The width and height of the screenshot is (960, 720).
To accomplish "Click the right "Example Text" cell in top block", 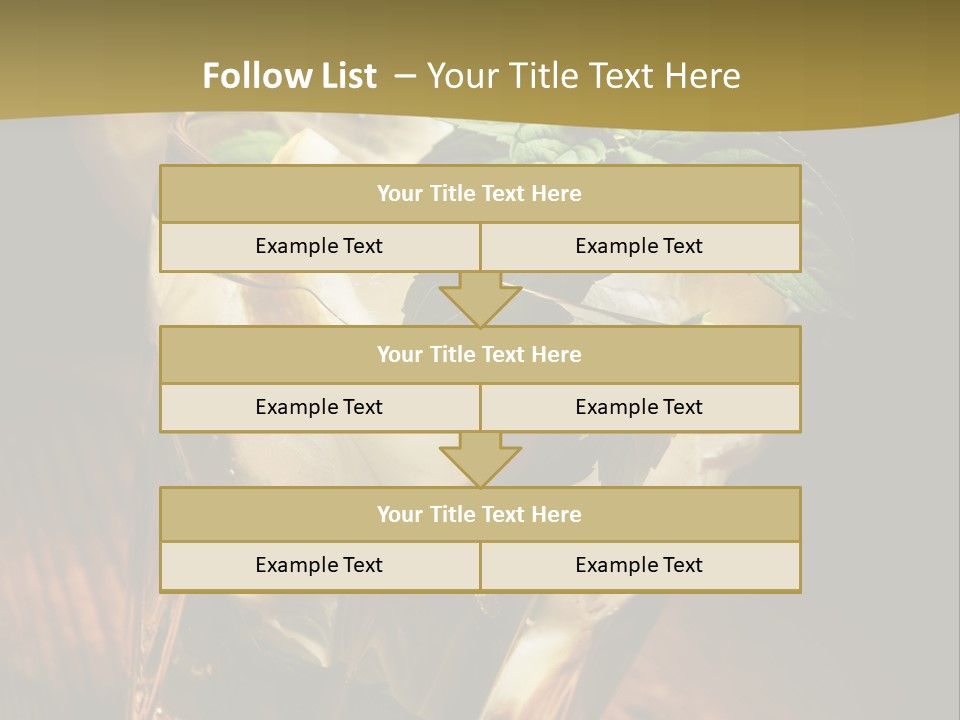I will pyautogui.click(x=639, y=246).
